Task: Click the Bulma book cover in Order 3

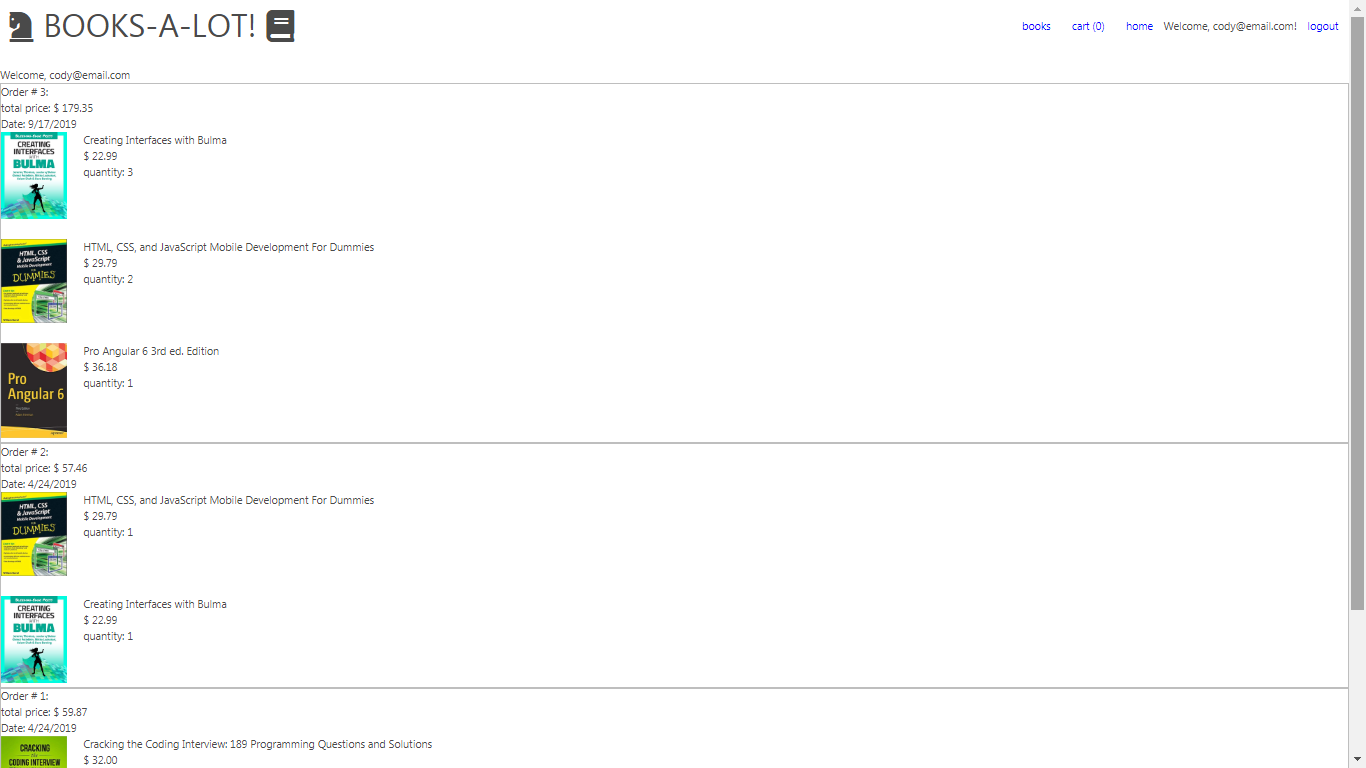Action: coord(34,176)
